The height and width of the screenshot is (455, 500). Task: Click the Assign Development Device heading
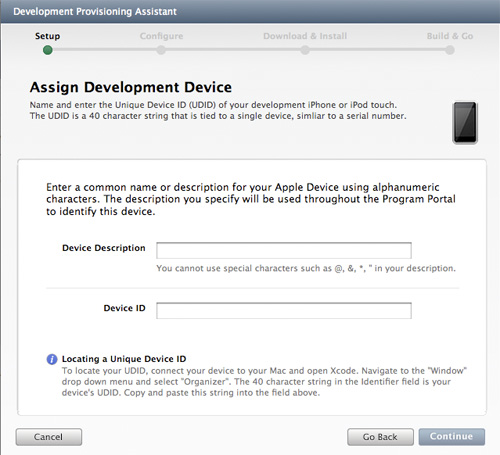pyautogui.click(x=131, y=88)
